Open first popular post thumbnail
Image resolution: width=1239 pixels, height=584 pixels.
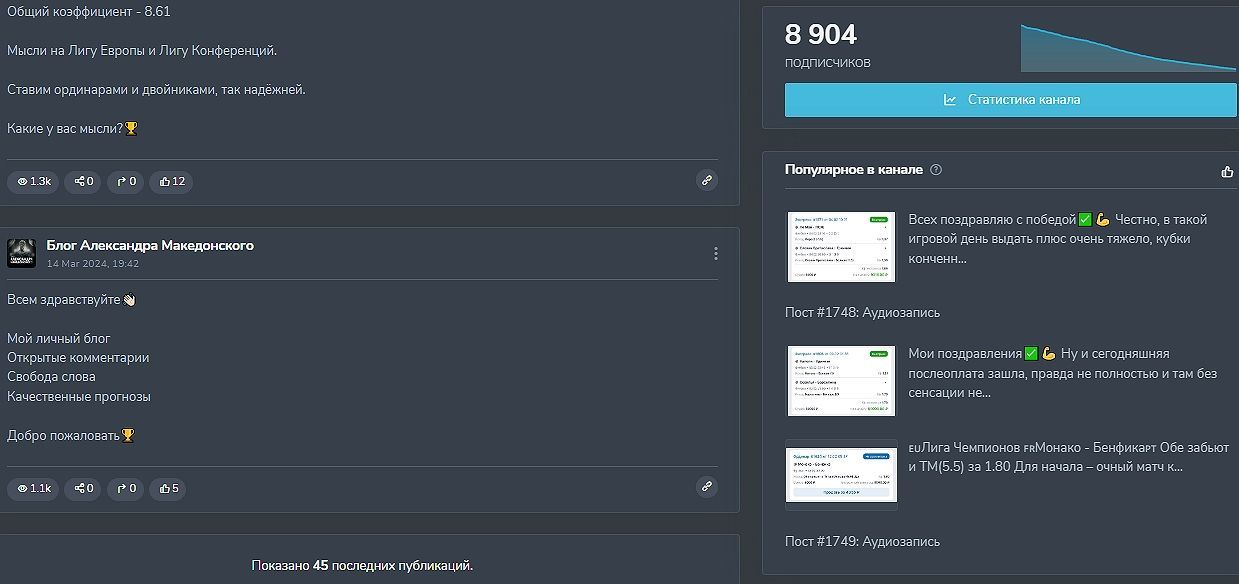[841, 246]
